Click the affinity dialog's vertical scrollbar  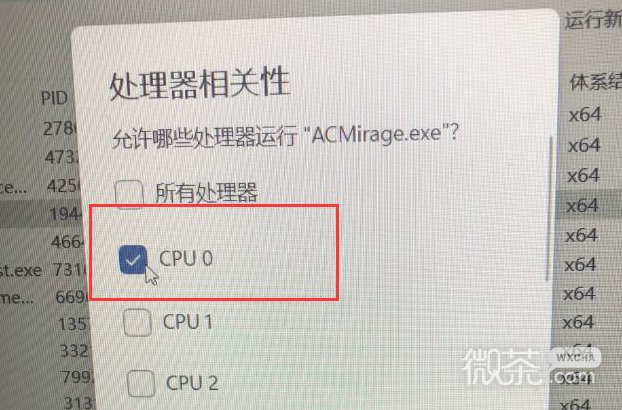pos(549,209)
